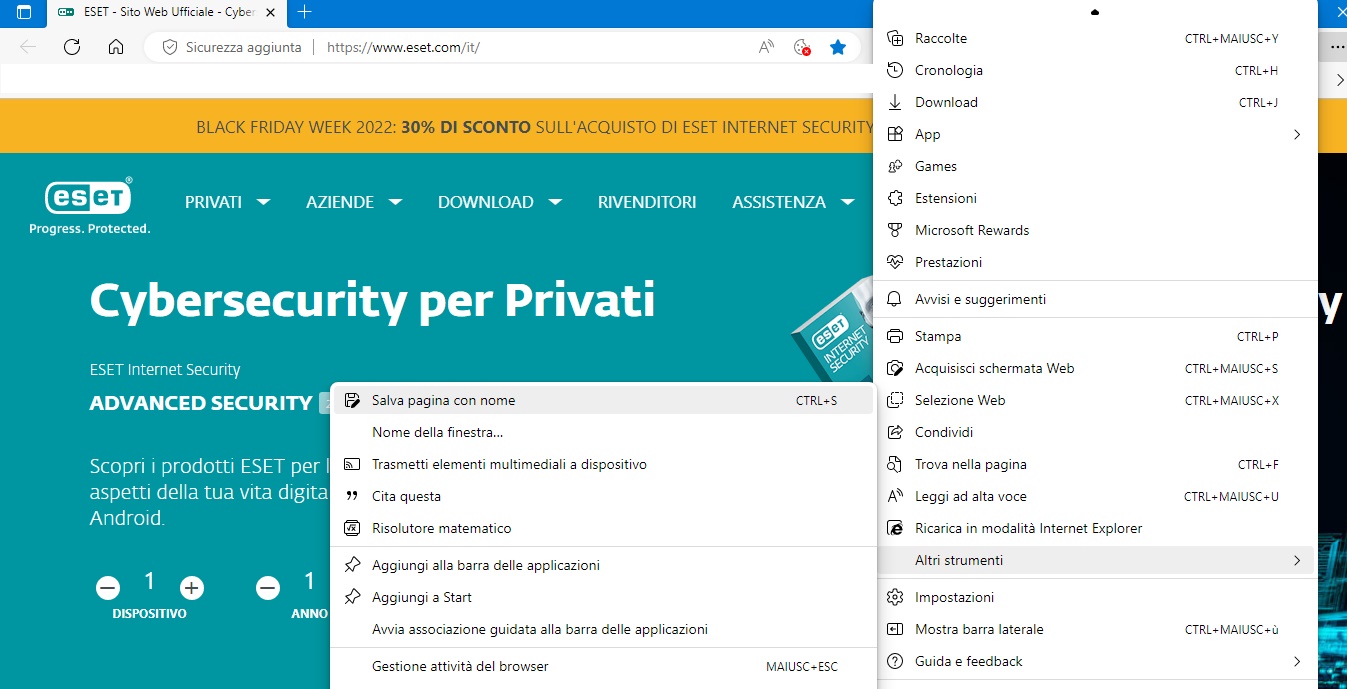Click the Guida e feedback question icon
Screen dimensions: 1347x689
click(x=896, y=661)
